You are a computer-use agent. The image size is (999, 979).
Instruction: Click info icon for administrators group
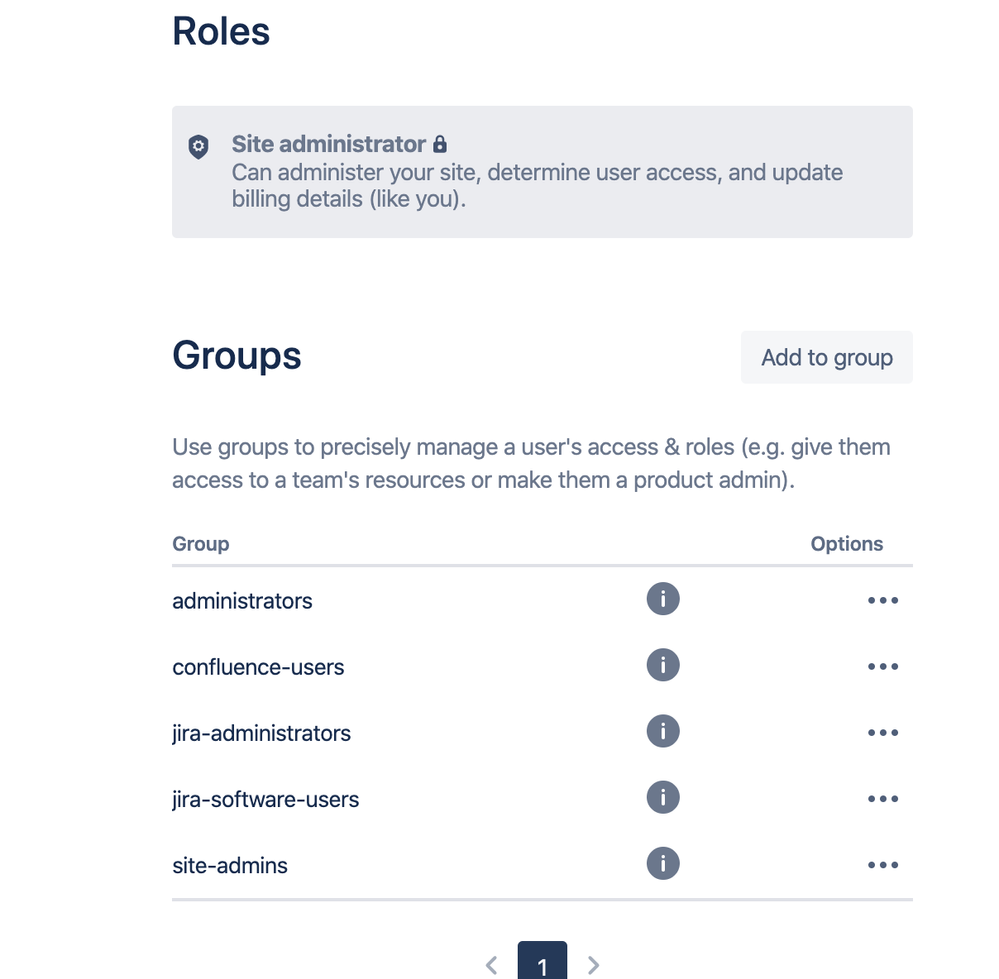[x=663, y=599]
